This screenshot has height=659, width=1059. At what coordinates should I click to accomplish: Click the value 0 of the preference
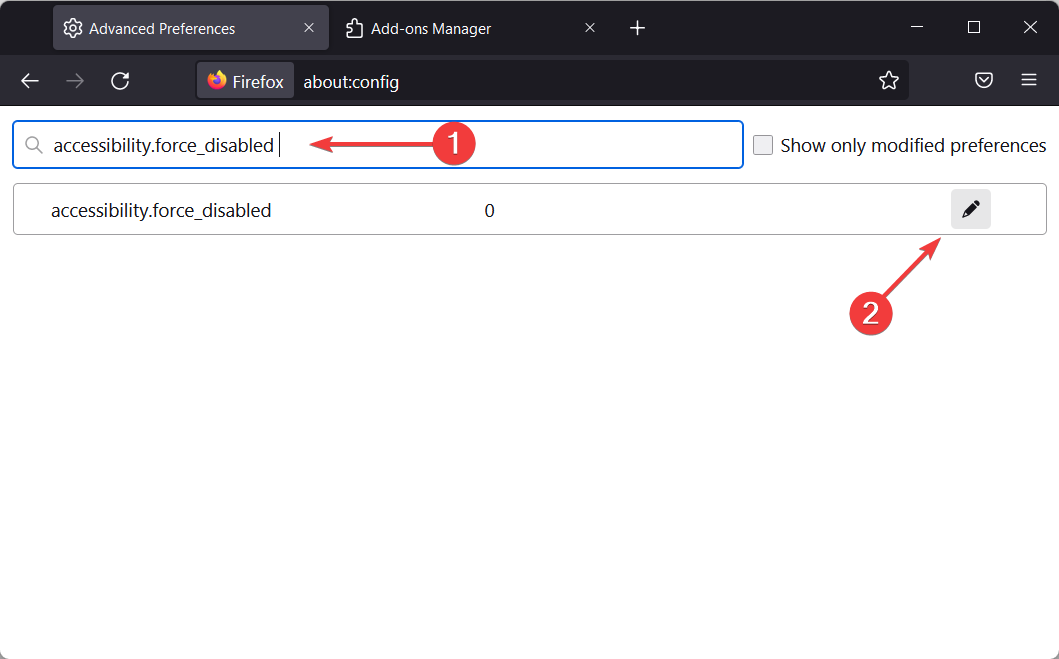point(489,211)
